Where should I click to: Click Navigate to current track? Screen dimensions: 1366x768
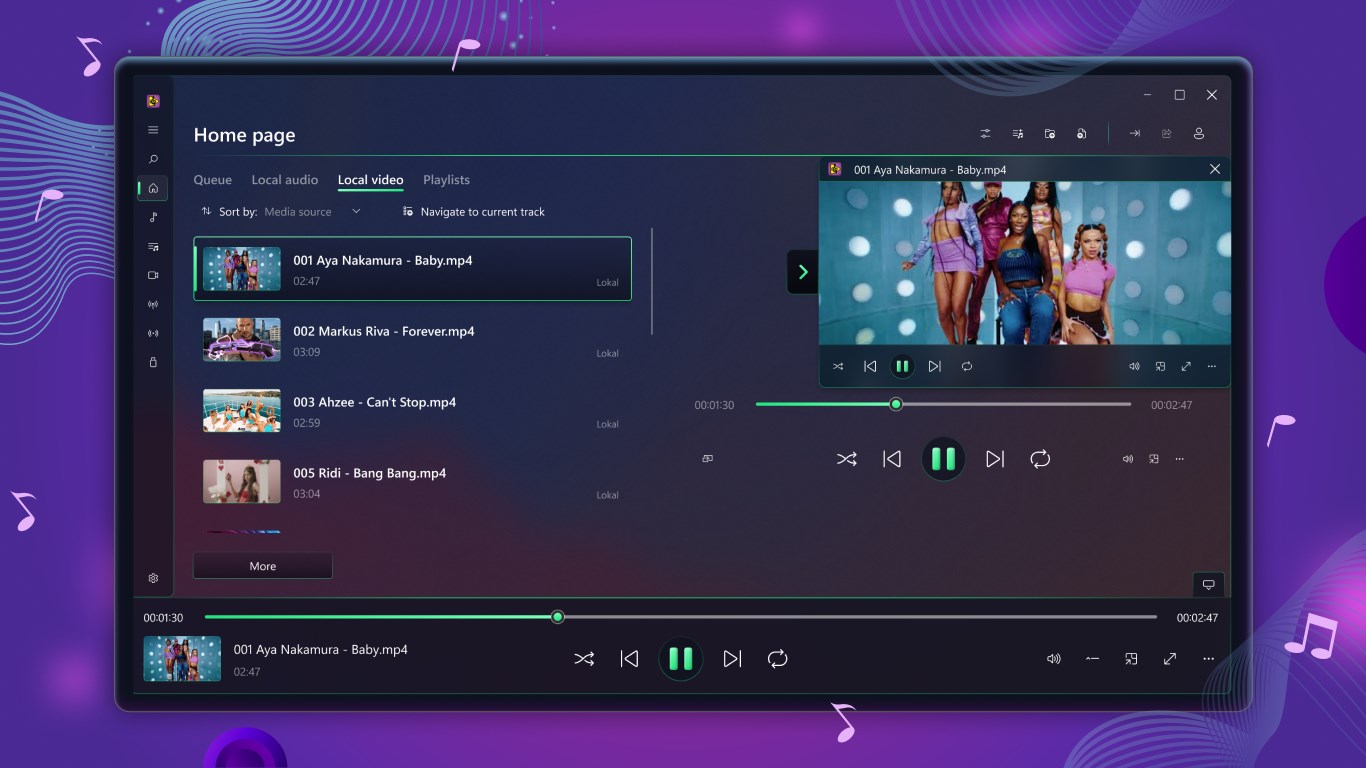click(x=473, y=212)
